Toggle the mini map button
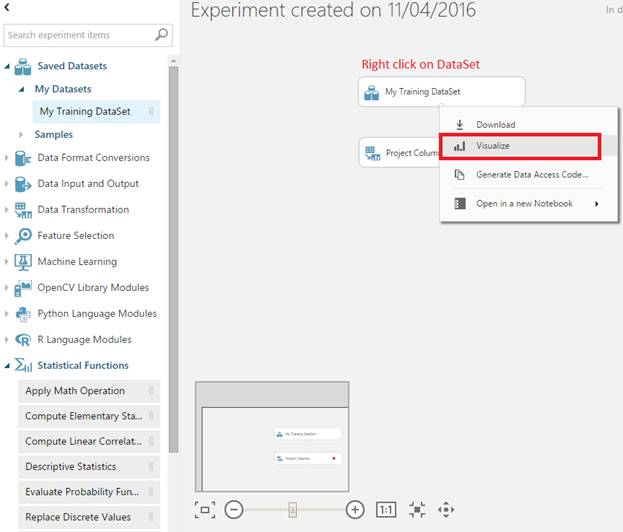Screen dimensions: 623x532 205,510
